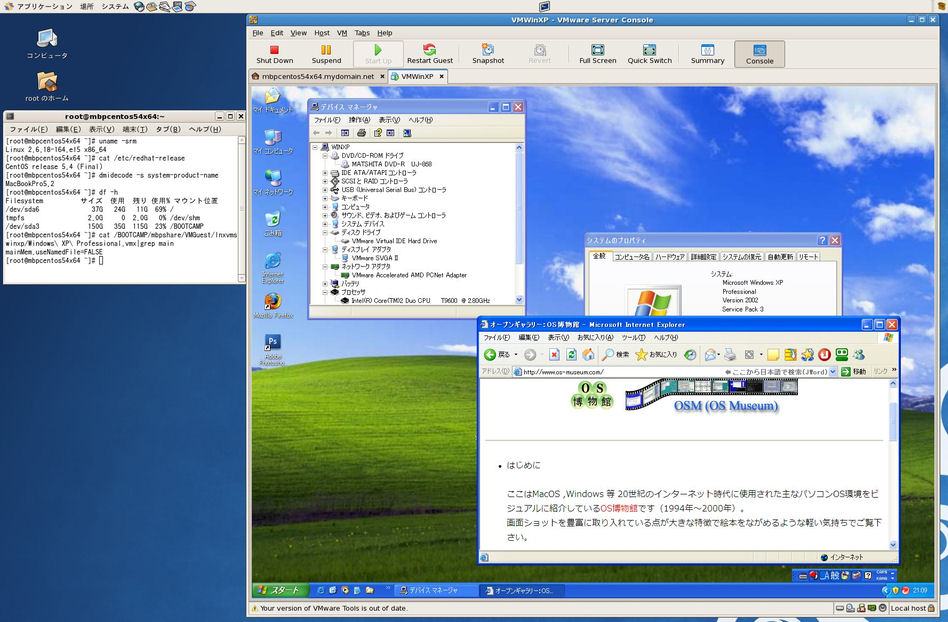This screenshot has width=948, height=622.
Task: Go to the Internet Explorer Home page
Action: (588, 355)
